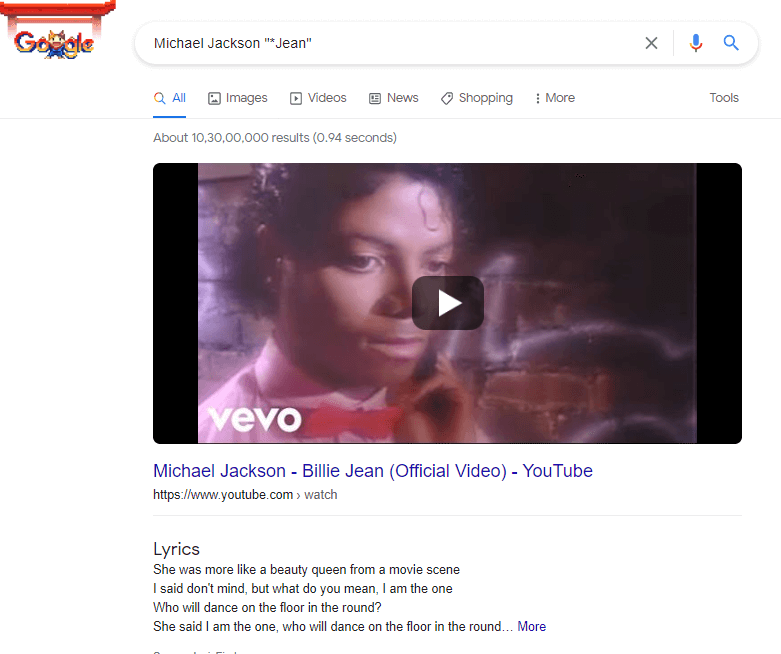This screenshot has height=654, width=781.
Task: Click the blue magnifier search button
Action: pos(731,43)
